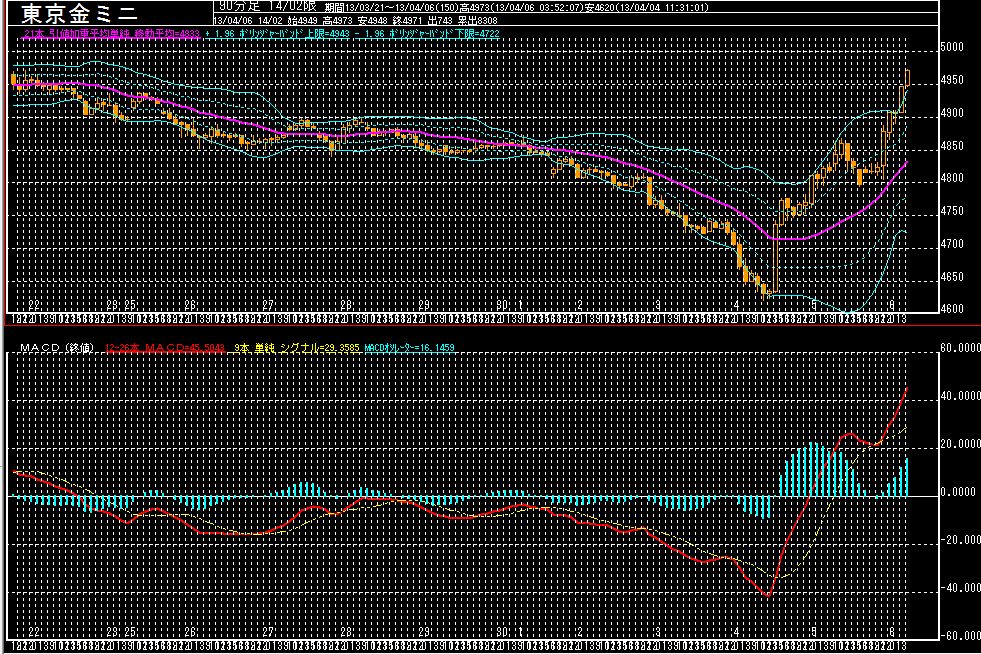Click the closing price '終4971' in header
The image size is (981, 654).
(407, 20)
